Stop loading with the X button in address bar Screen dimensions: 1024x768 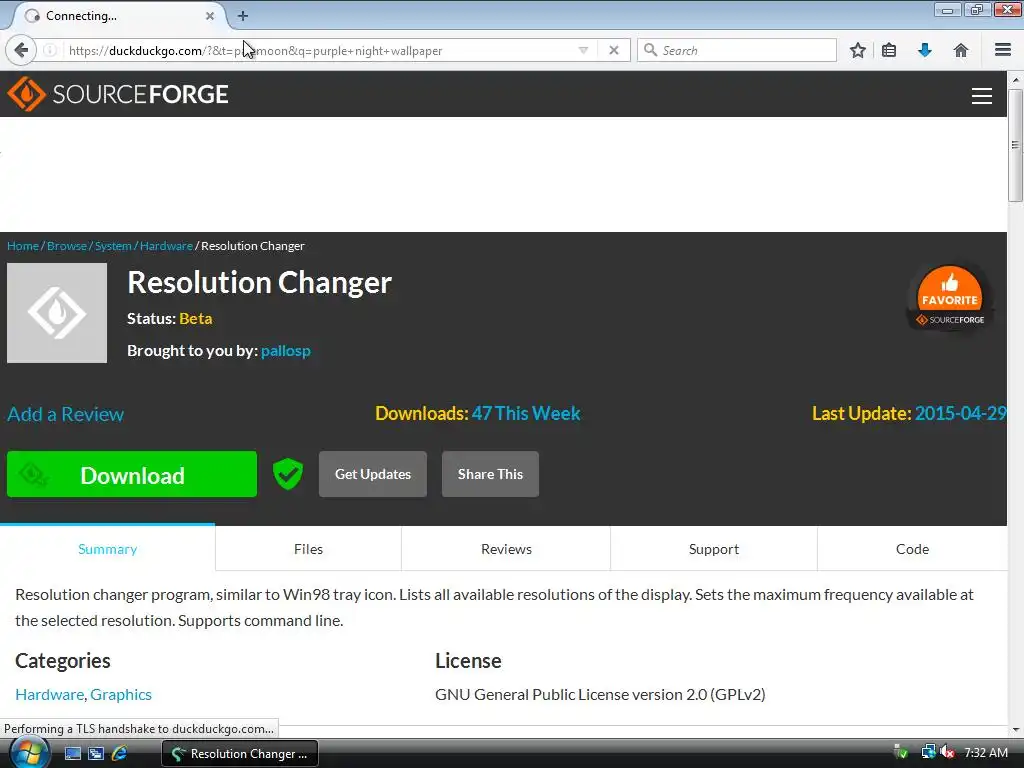click(613, 50)
